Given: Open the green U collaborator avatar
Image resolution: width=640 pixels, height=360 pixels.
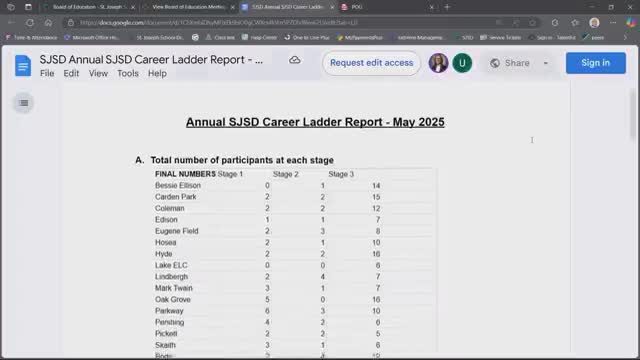Looking at the screenshot, I should click(x=462, y=63).
